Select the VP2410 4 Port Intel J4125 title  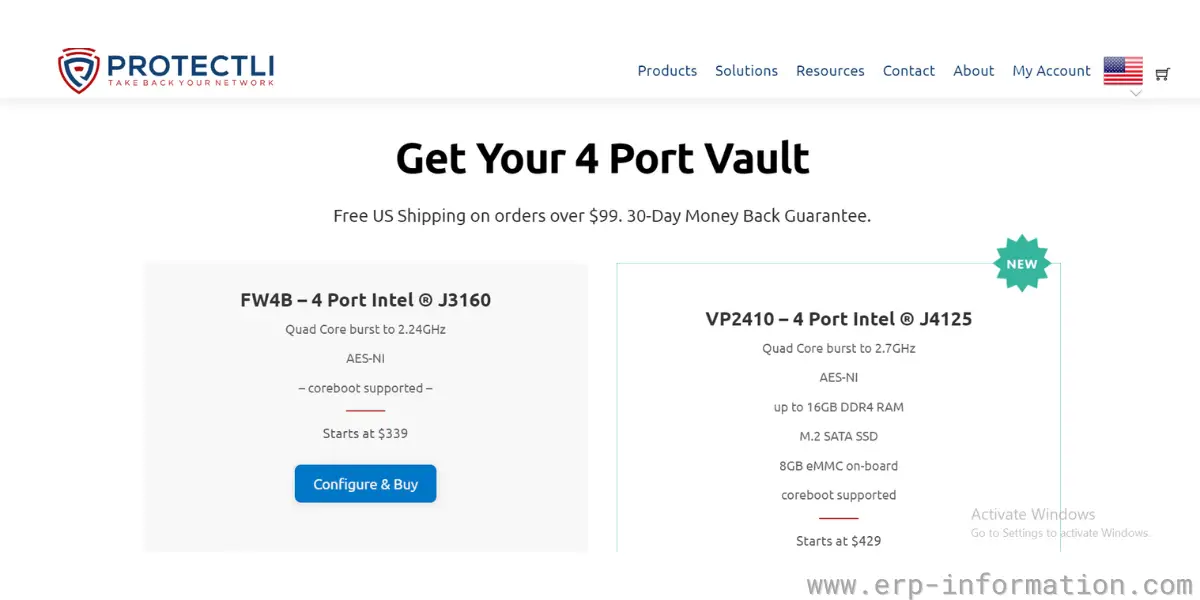coord(838,319)
